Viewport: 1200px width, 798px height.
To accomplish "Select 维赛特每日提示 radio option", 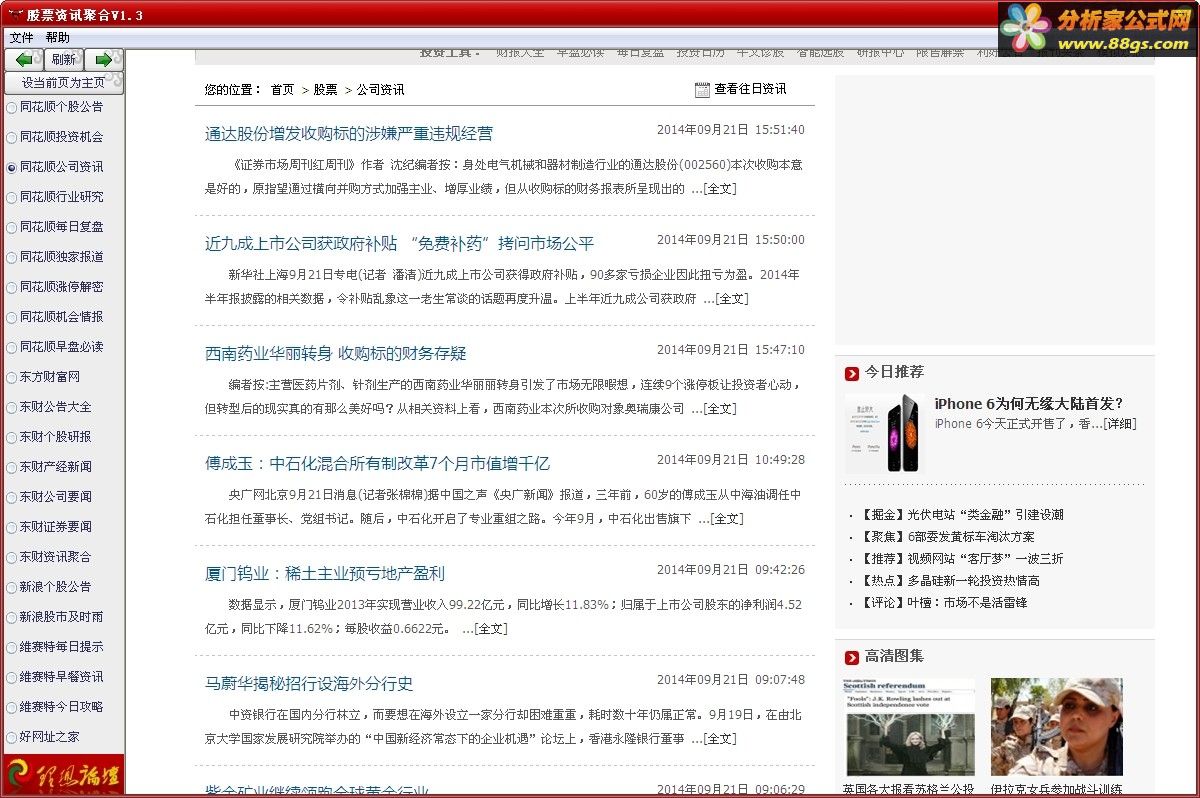I will pos(12,647).
